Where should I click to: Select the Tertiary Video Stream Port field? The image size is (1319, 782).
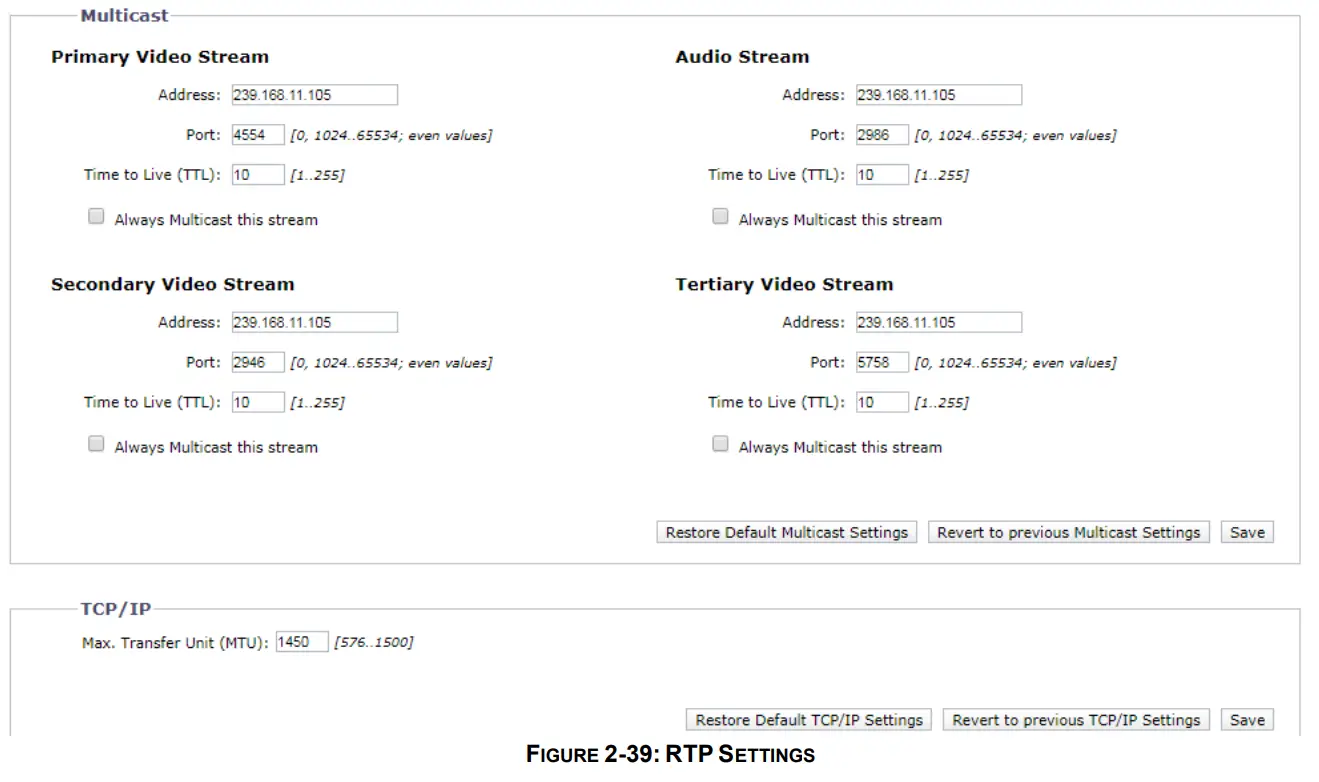tap(880, 361)
